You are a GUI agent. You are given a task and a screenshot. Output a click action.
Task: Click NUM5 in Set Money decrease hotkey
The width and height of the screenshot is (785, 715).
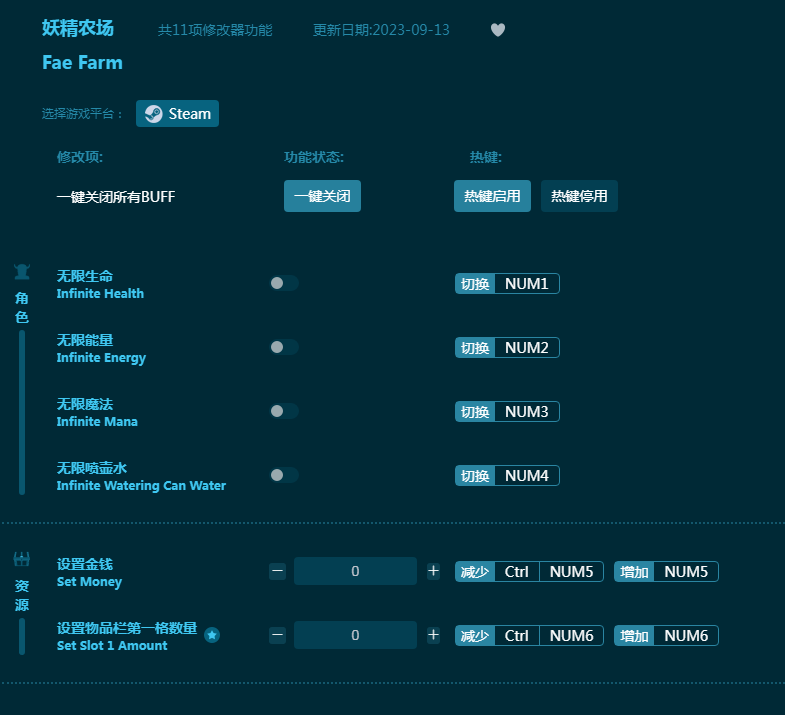[x=571, y=571]
